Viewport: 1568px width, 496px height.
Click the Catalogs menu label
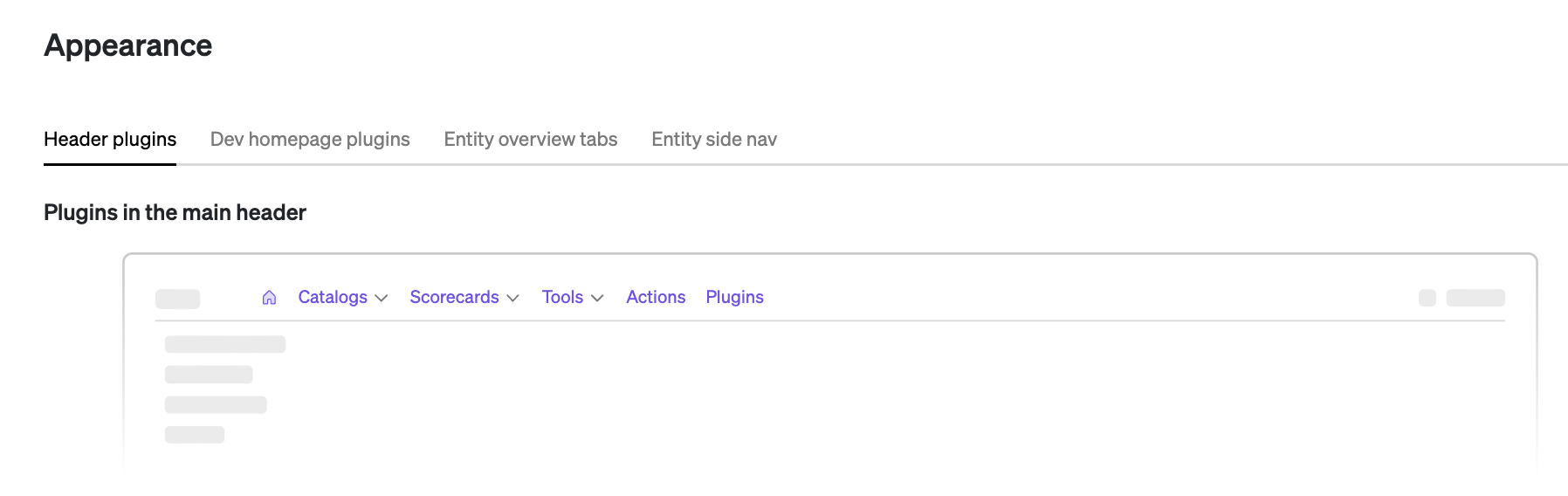pyautogui.click(x=333, y=298)
